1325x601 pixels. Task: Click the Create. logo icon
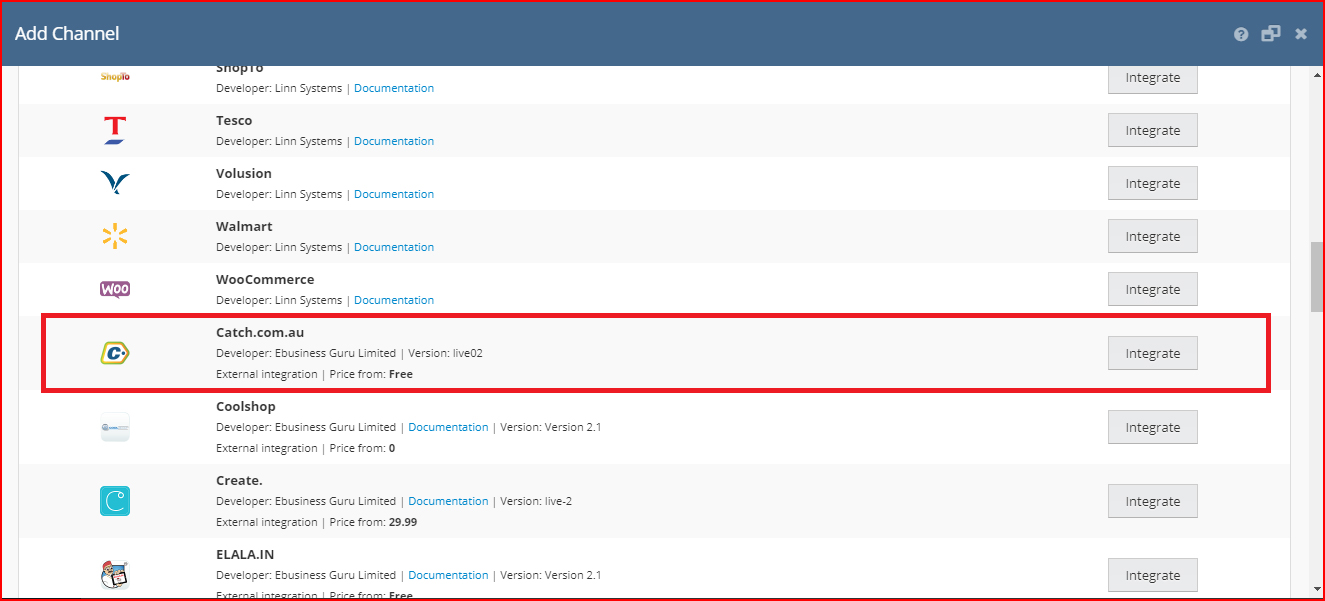click(116, 501)
